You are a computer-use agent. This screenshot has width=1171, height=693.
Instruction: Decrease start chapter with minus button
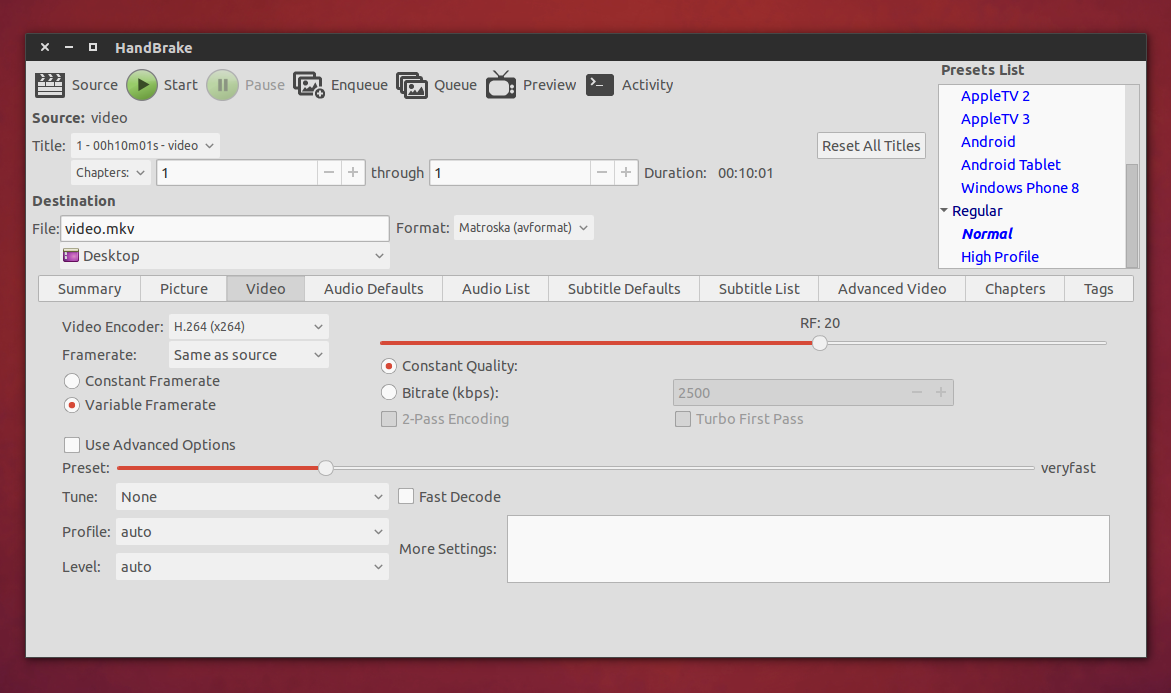click(329, 173)
